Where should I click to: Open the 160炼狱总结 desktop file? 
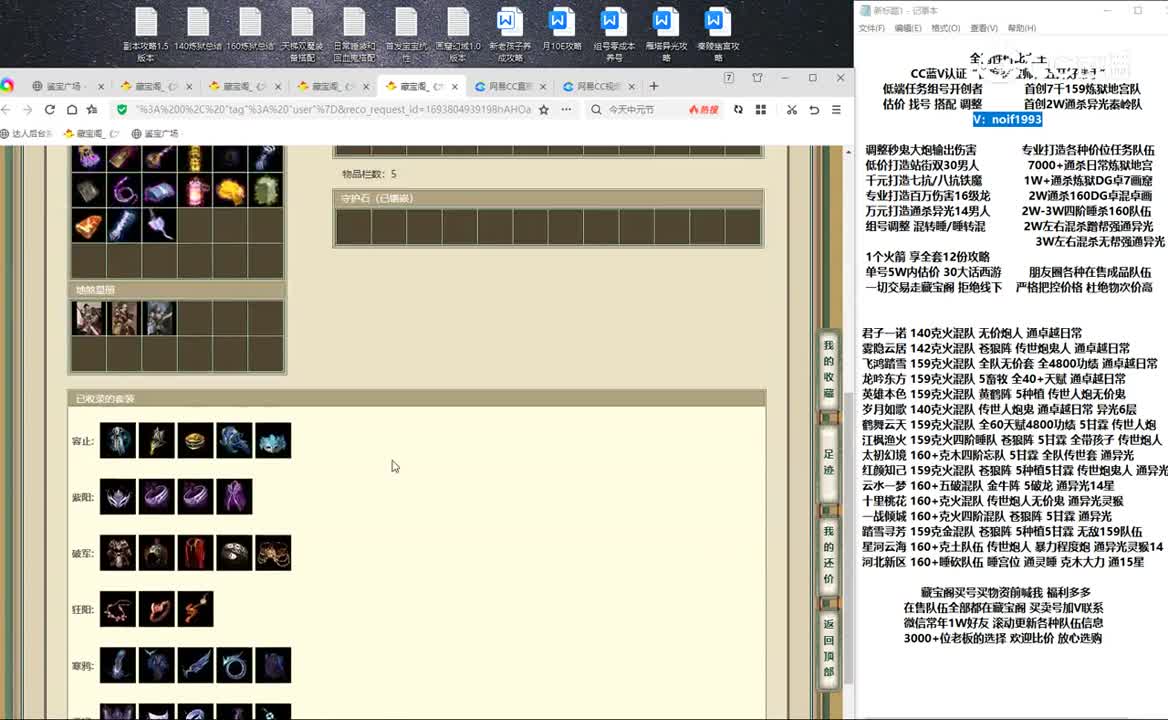(250, 29)
